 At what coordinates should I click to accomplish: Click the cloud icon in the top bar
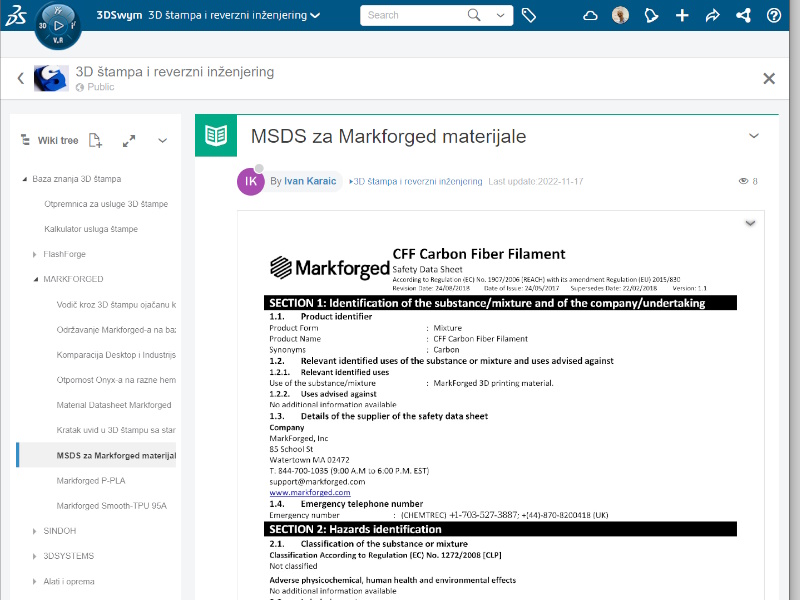tap(590, 15)
